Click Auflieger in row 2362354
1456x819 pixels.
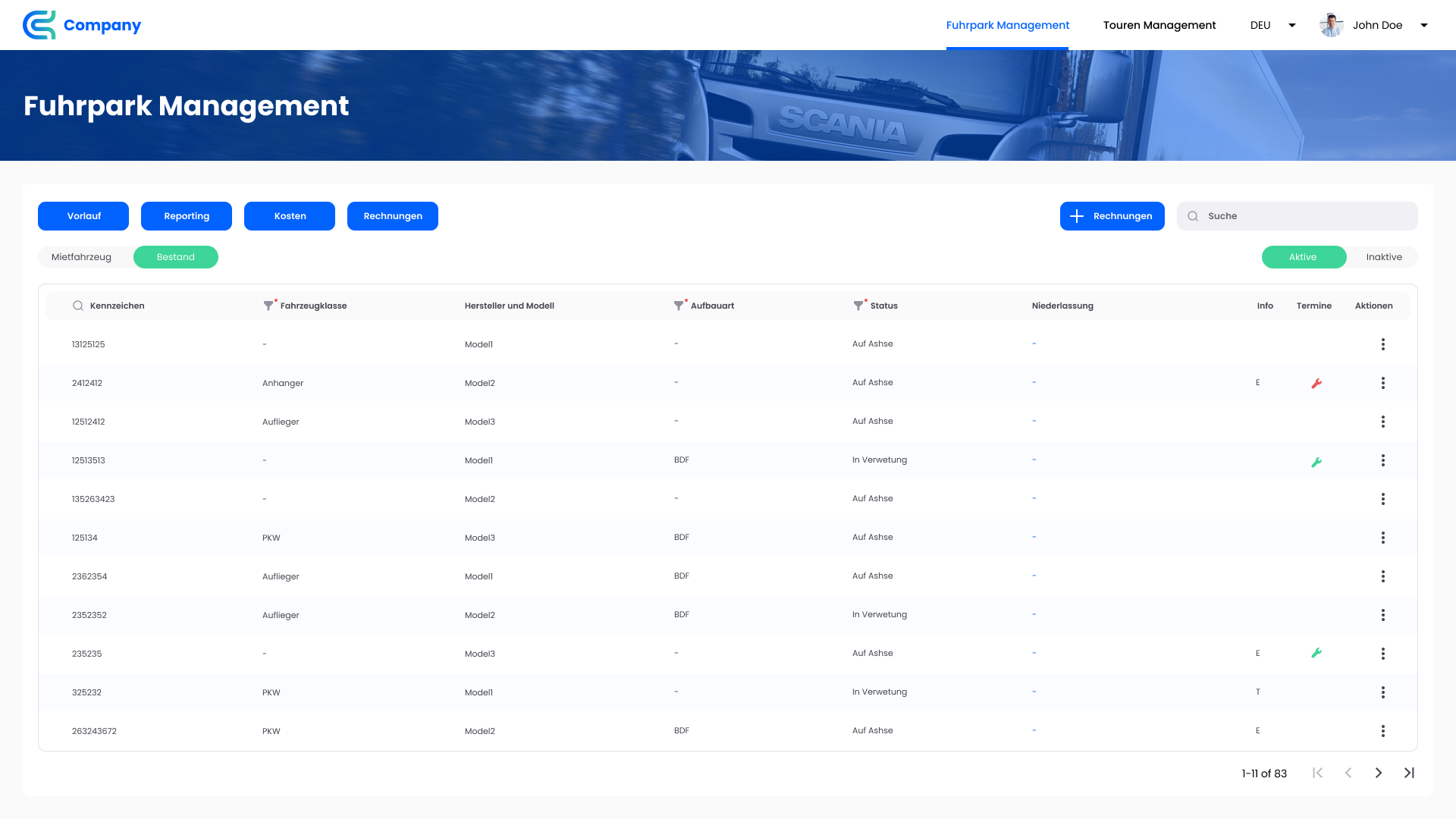coord(281,576)
